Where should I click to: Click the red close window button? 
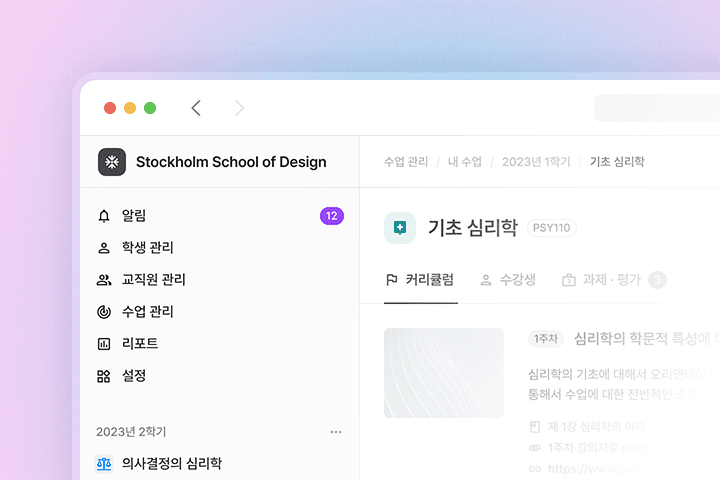click(x=110, y=108)
